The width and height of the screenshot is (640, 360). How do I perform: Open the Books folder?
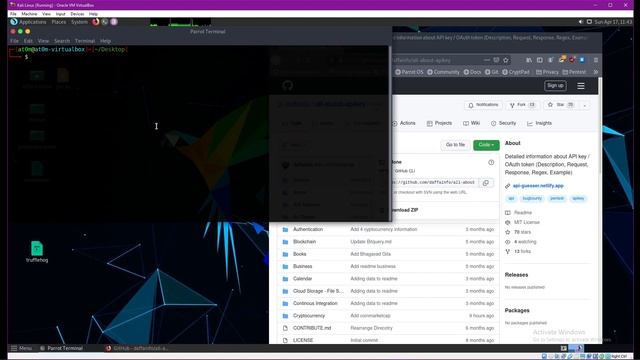[x=300, y=254]
